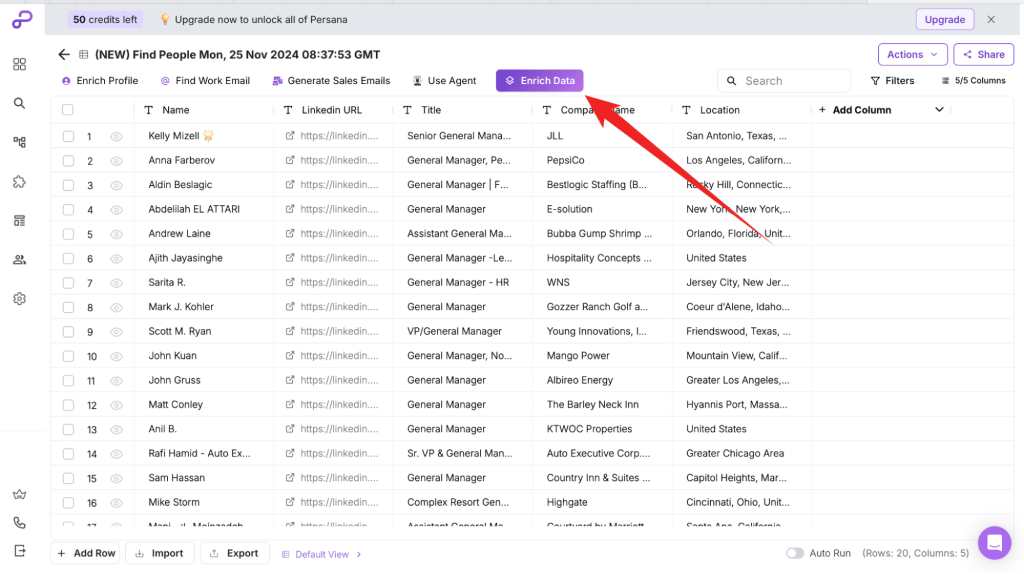Image resolution: width=1024 pixels, height=574 pixels.
Task: Select the PepsiCo company cell
Action: click(x=602, y=160)
